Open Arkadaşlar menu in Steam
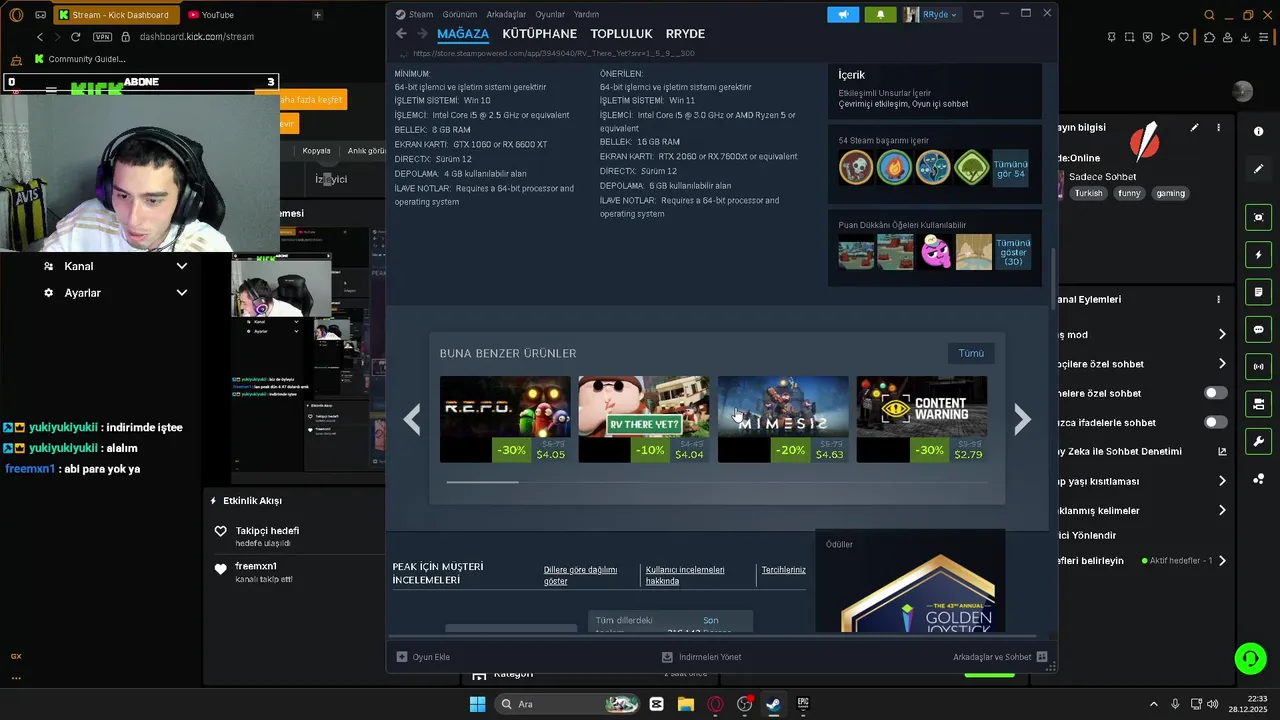The image size is (1280, 720). [506, 14]
